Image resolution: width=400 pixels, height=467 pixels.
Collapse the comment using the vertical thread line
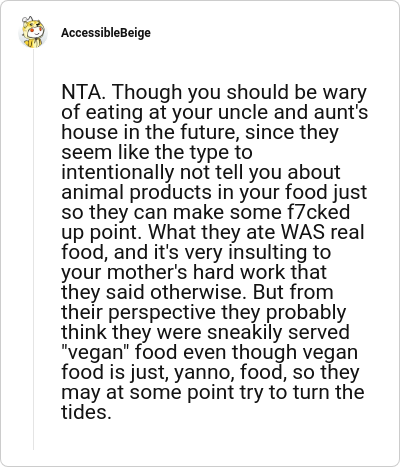[33, 250]
